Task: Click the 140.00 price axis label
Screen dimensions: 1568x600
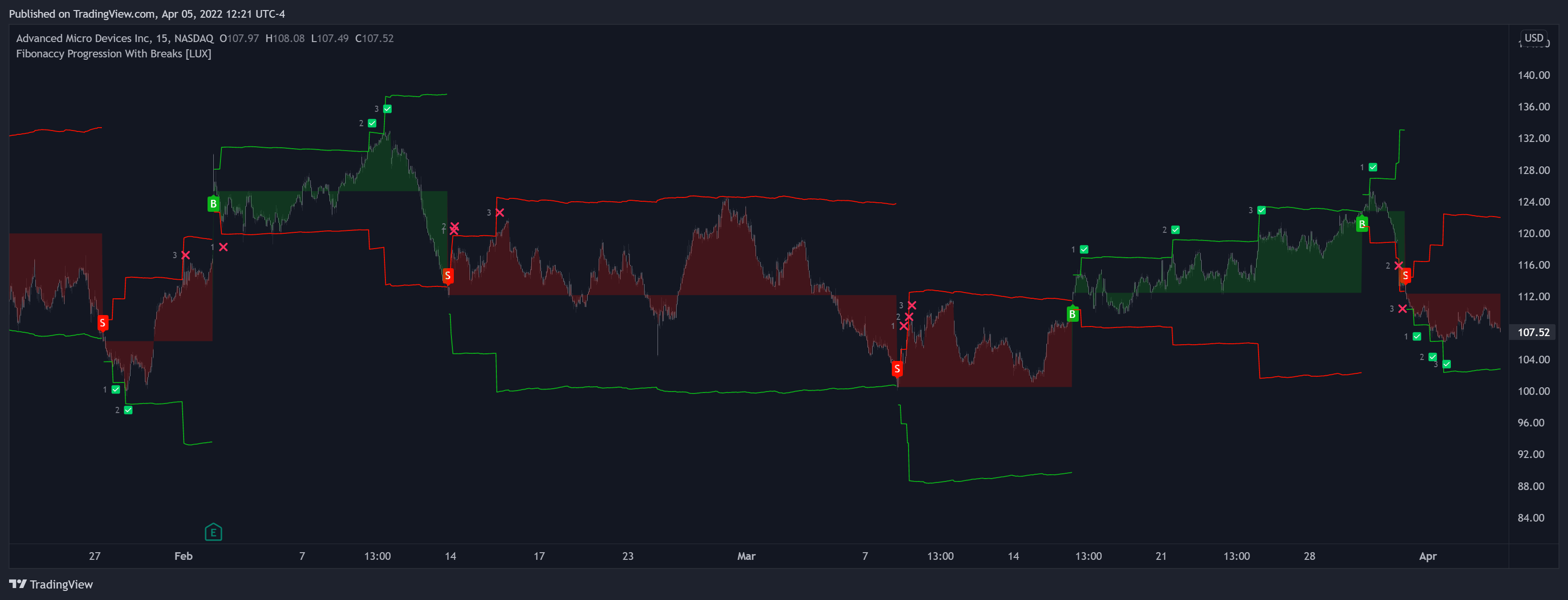Action: (1533, 75)
